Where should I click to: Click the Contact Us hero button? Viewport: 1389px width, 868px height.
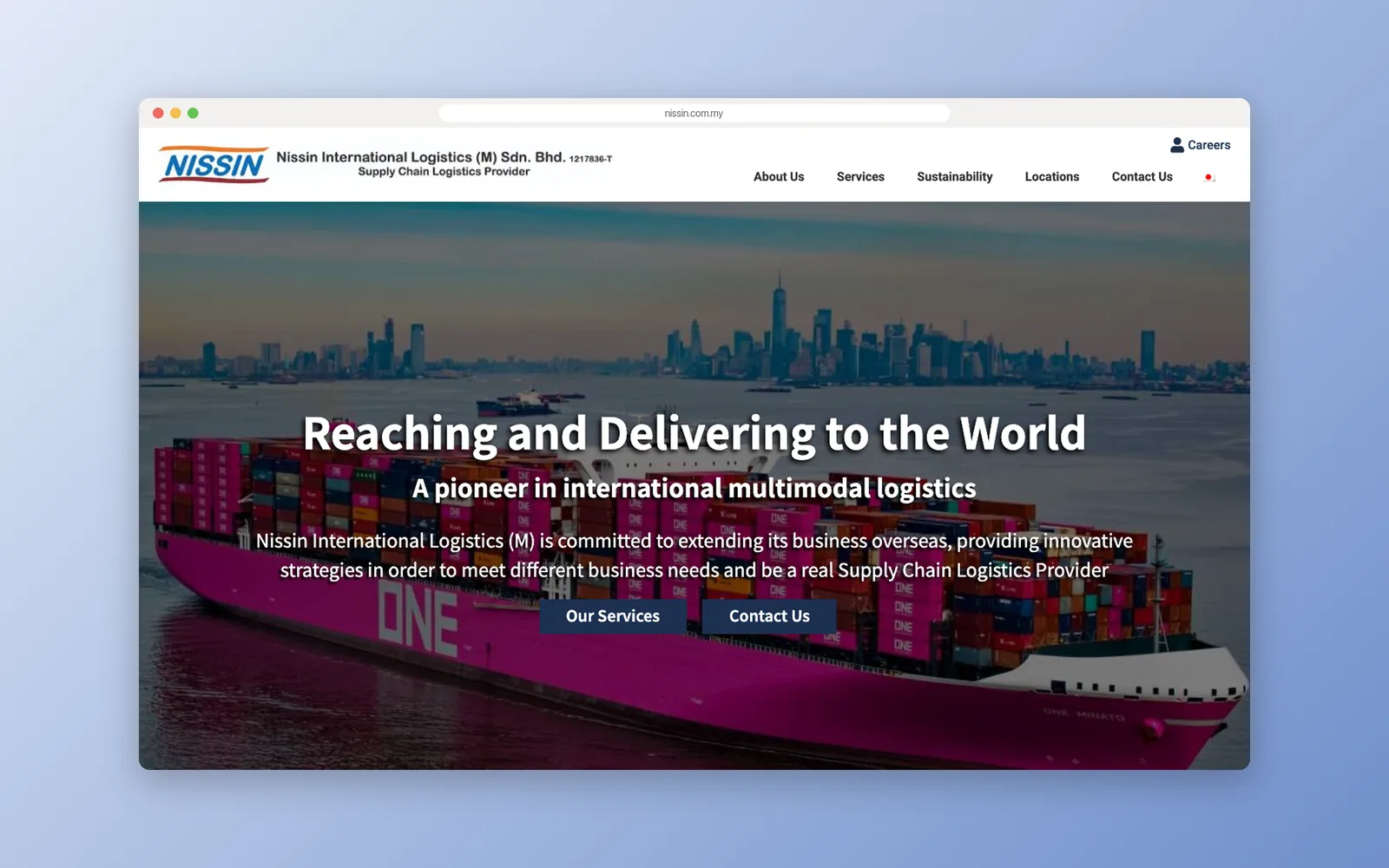click(769, 616)
